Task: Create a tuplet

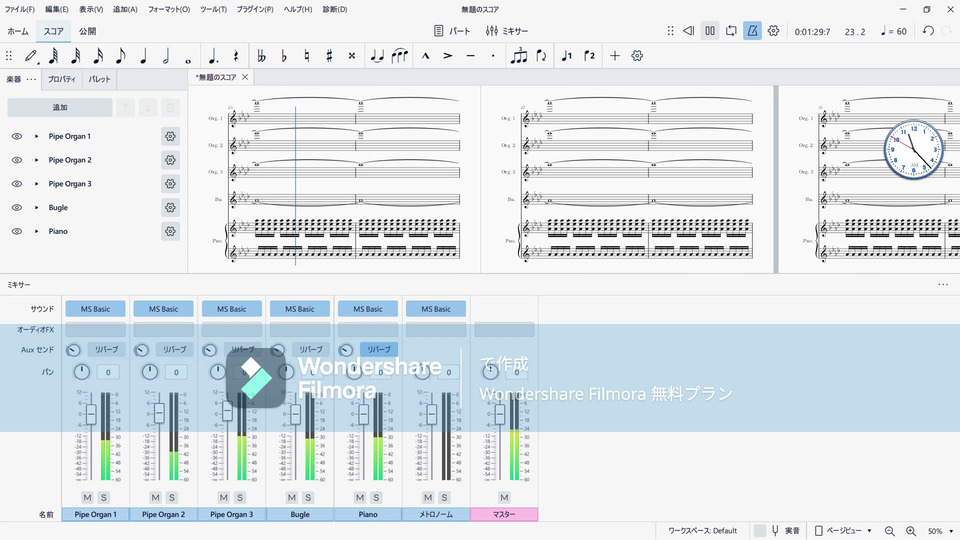Action: [519, 56]
